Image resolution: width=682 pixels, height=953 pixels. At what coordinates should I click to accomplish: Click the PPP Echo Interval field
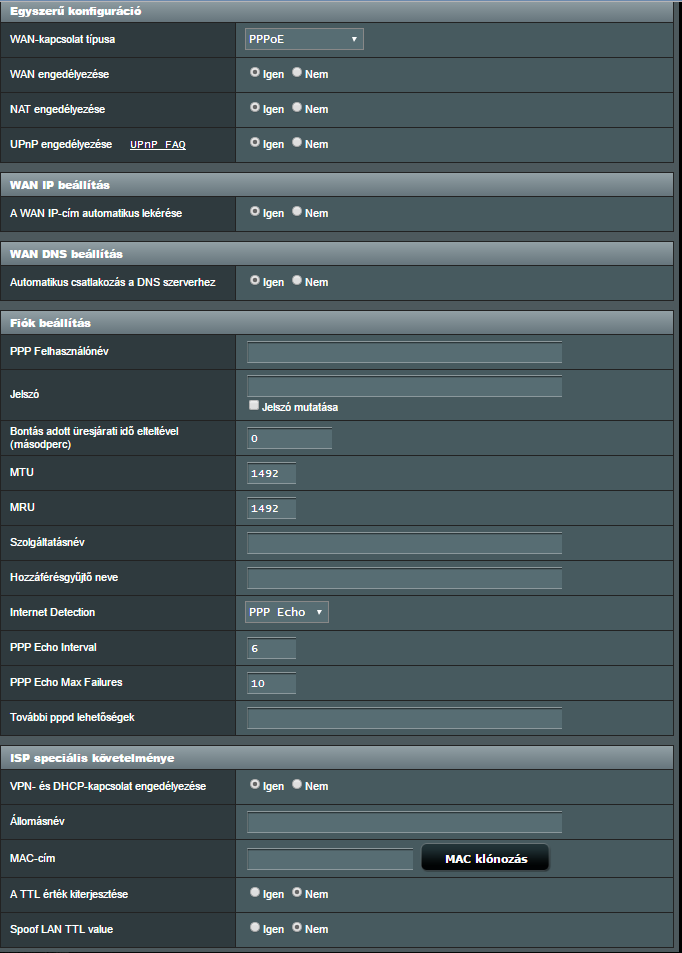point(271,648)
